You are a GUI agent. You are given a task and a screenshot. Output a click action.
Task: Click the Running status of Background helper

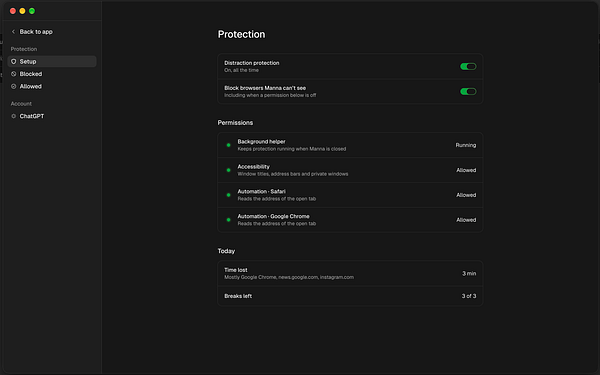[466, 145]
